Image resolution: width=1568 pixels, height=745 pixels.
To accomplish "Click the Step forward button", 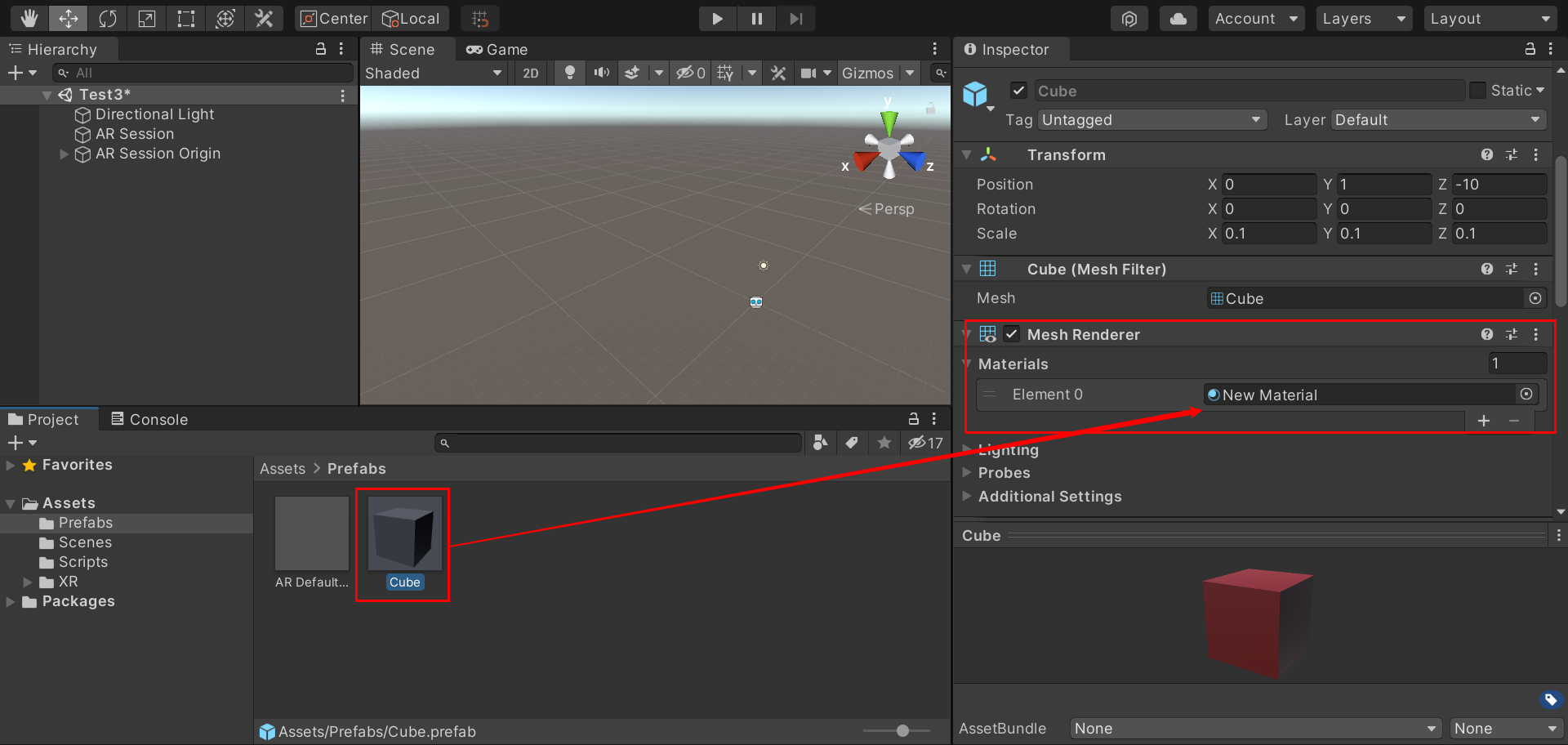I will pos(796,18).
